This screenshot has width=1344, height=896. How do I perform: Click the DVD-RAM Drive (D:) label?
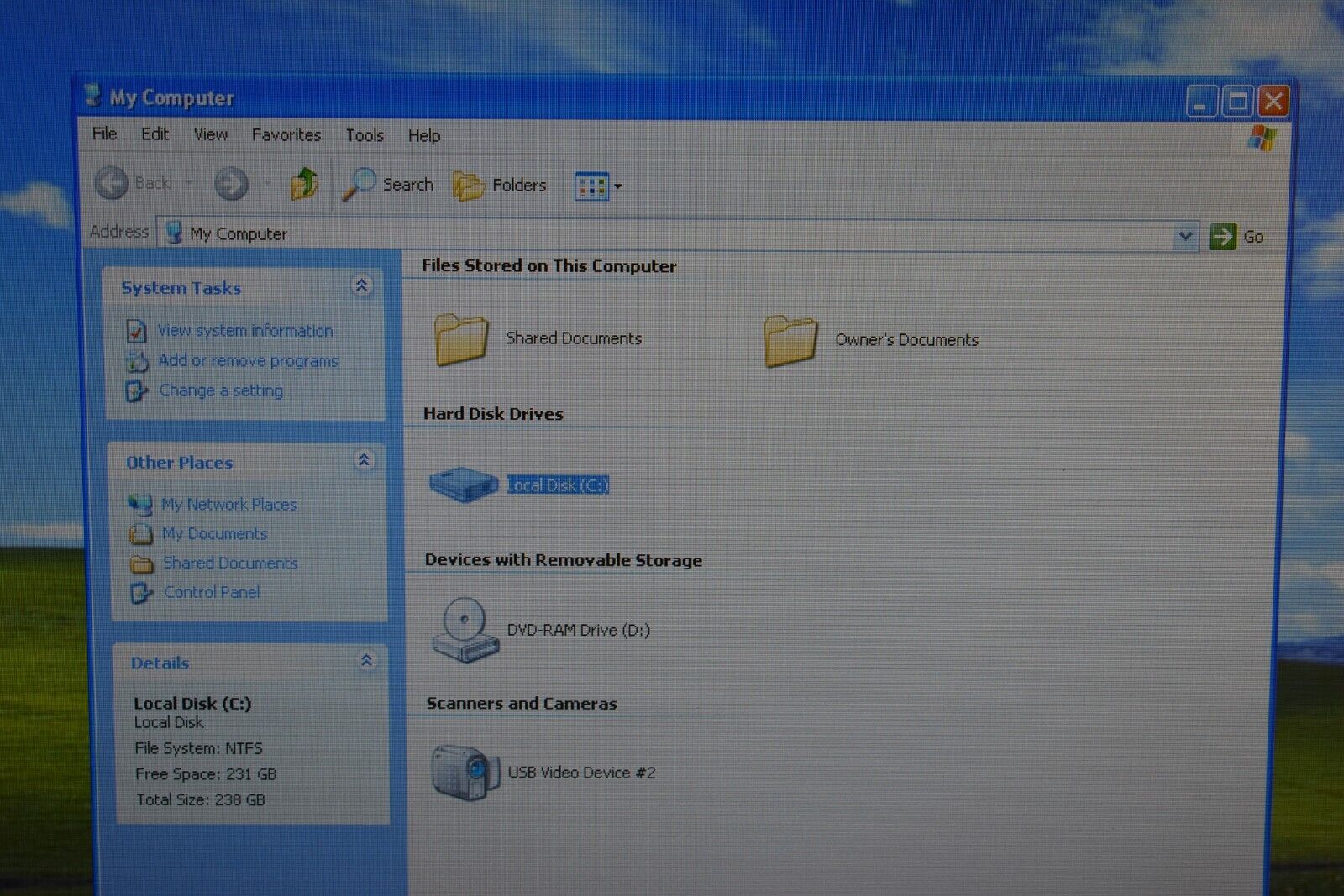[x=579, y=630]
